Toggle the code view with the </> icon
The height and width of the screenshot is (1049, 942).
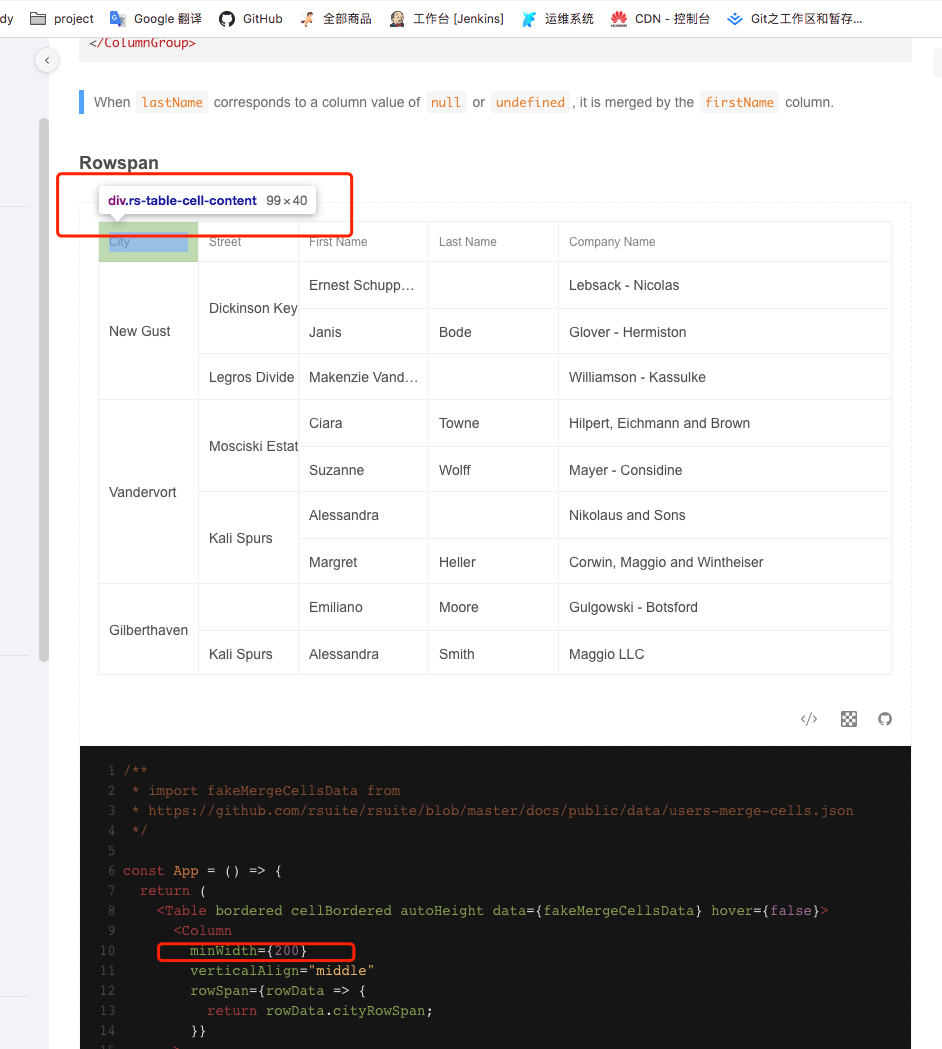point(808,719)
